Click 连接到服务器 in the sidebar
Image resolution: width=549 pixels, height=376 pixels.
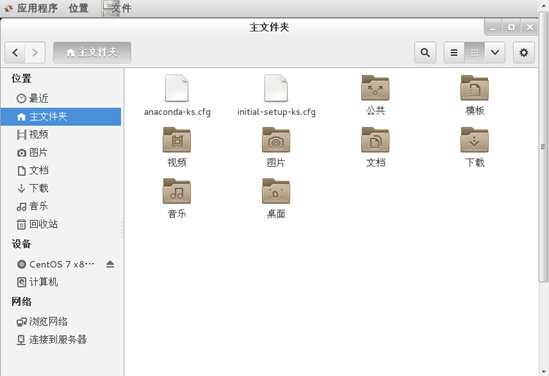point(61,340)
